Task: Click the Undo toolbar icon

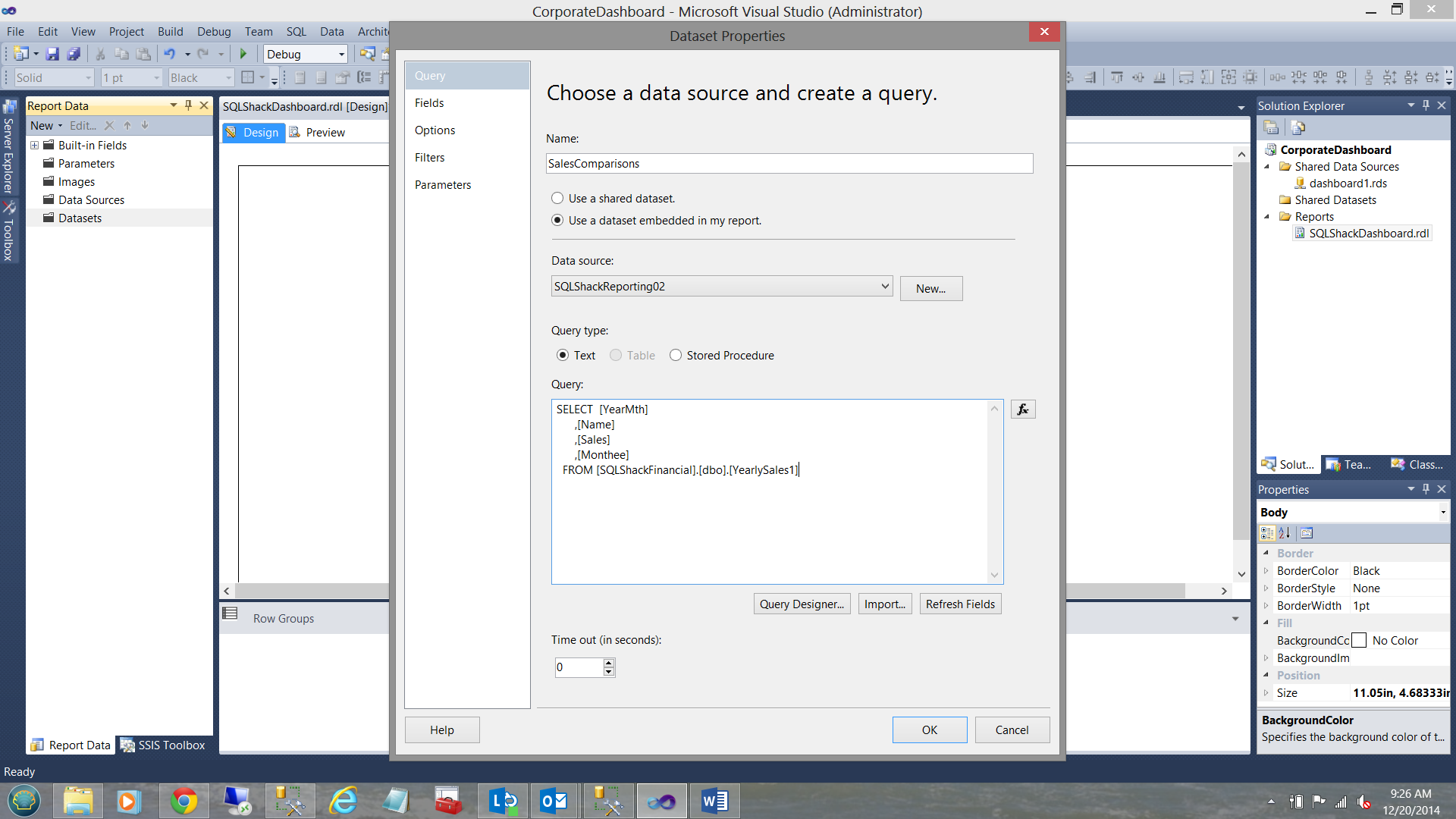Action: pos(169,54)
